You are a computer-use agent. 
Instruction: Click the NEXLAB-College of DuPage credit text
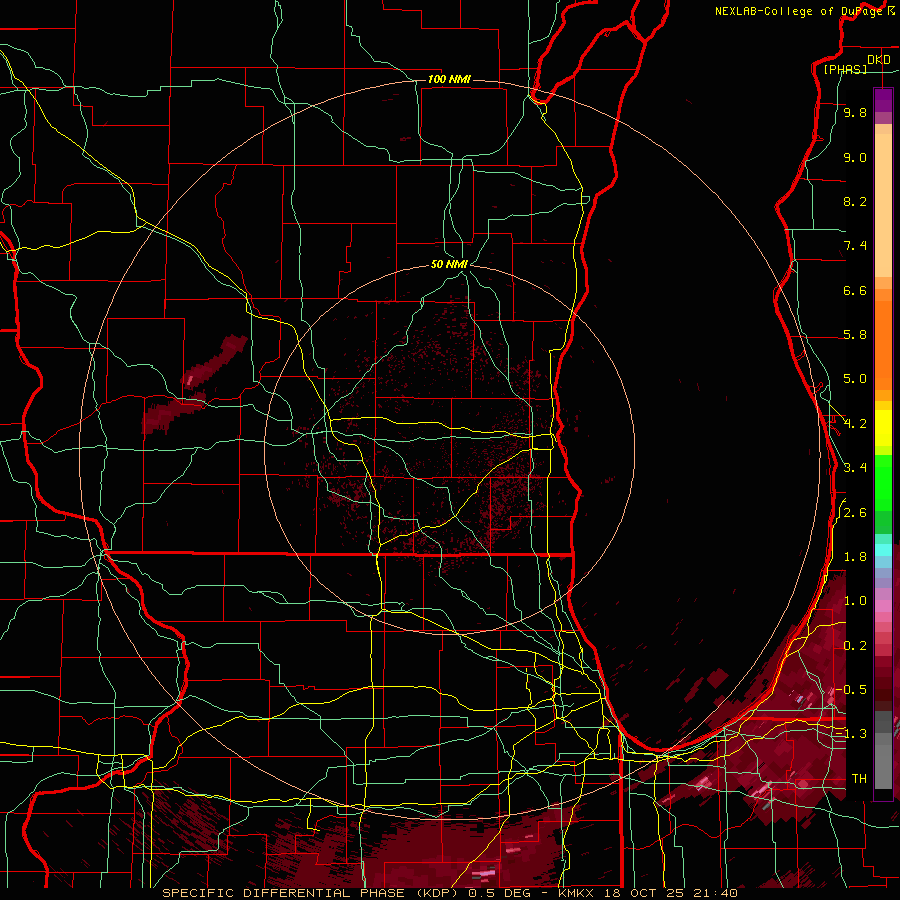tap(798, 11)
